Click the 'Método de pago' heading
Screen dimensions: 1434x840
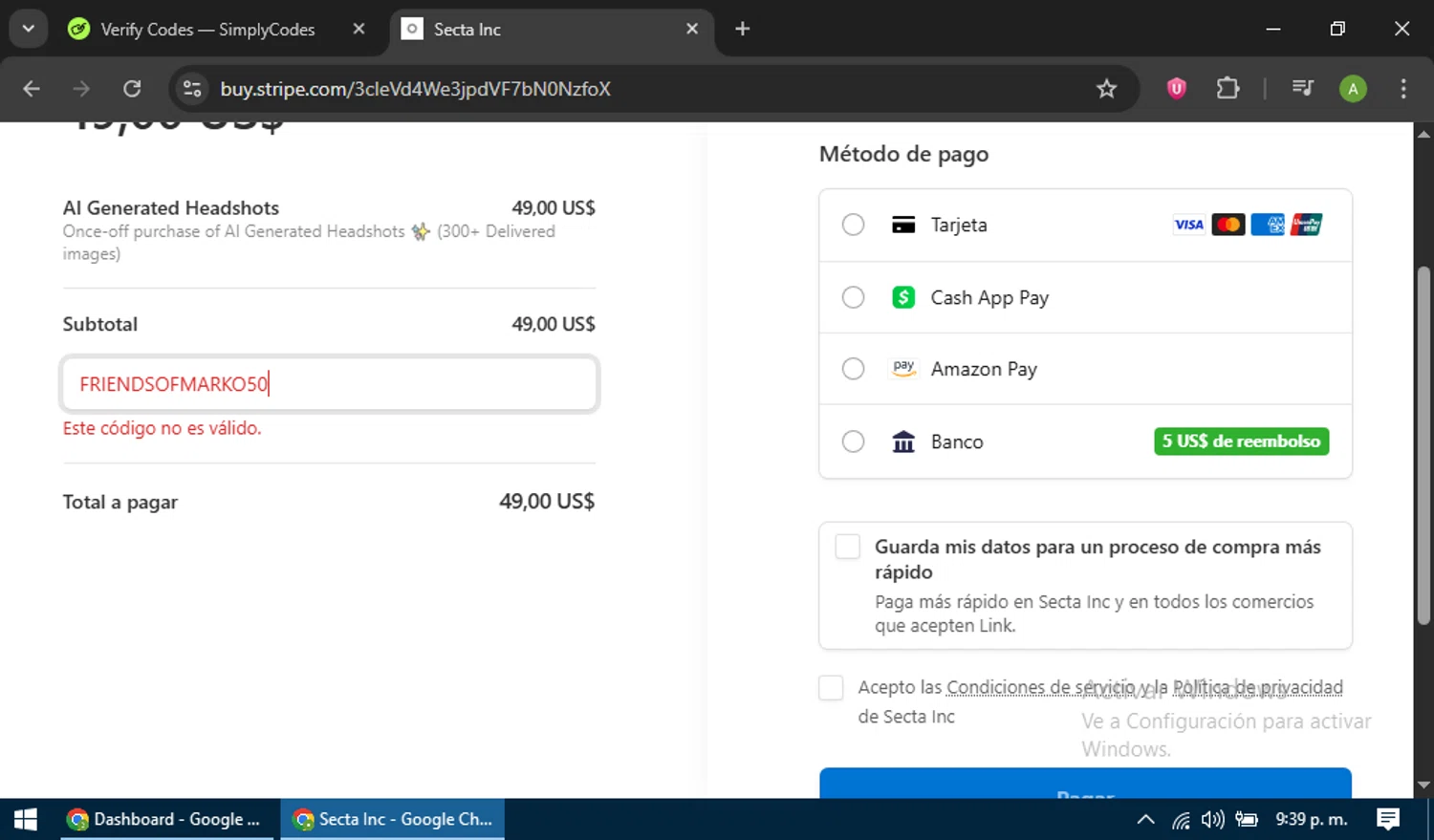pos(903,154)
